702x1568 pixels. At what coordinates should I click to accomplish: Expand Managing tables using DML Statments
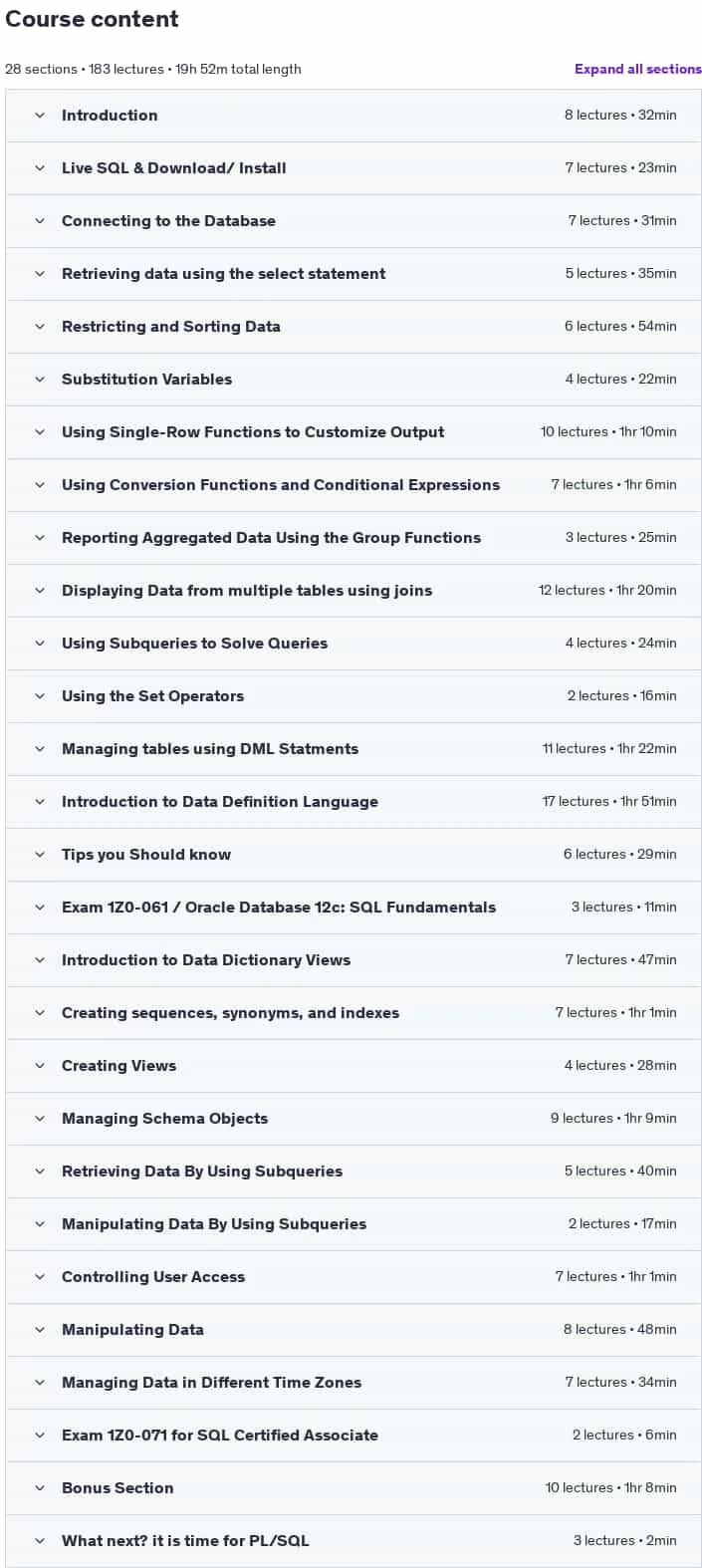tap(353, 749)
